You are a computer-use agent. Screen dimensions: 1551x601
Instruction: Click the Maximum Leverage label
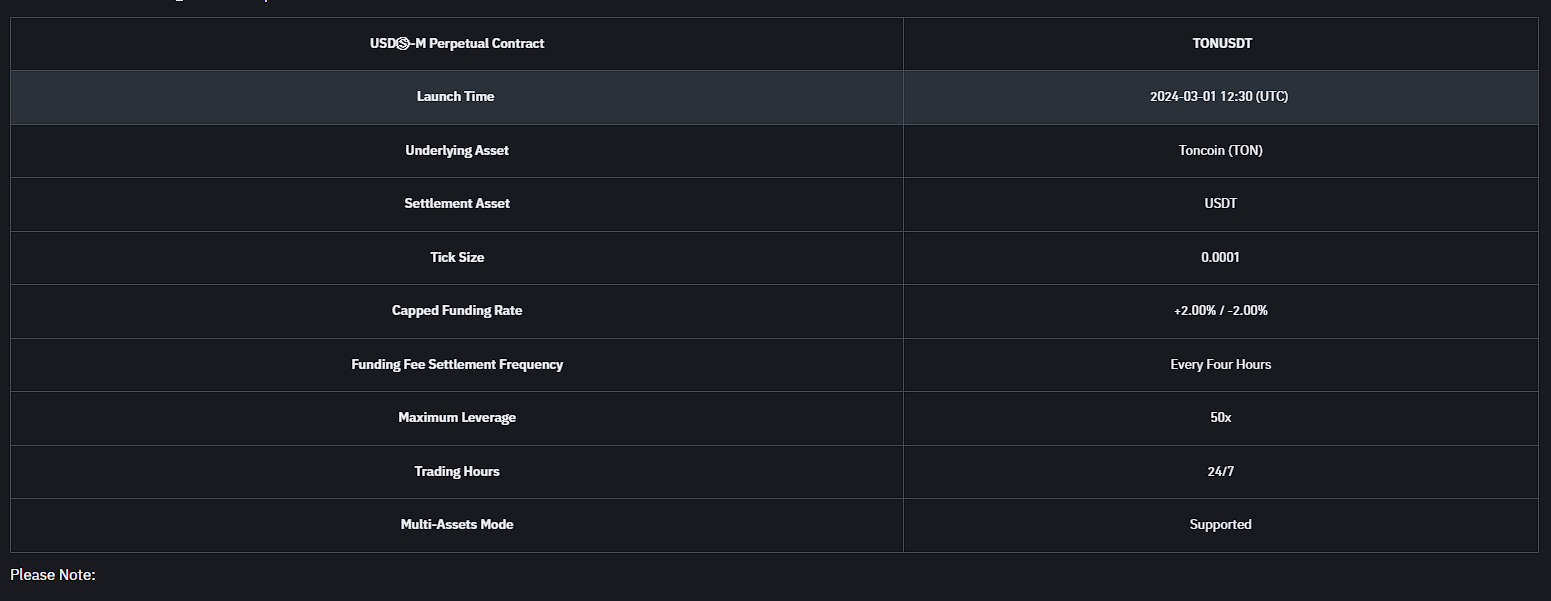457,418
